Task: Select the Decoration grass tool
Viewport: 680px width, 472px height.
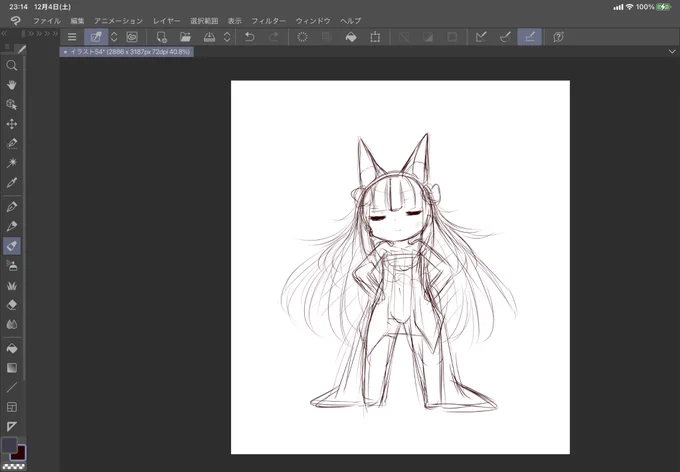Action: 12,285
